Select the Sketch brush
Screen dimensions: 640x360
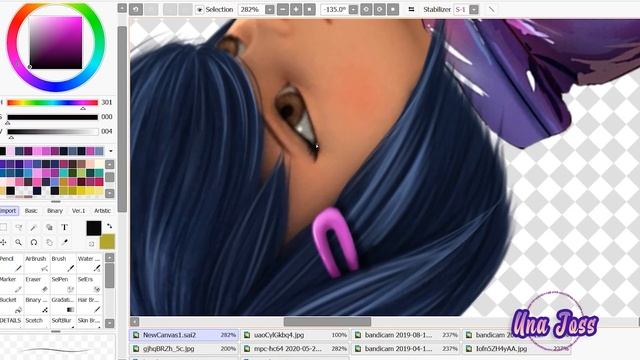coord(37,322)
